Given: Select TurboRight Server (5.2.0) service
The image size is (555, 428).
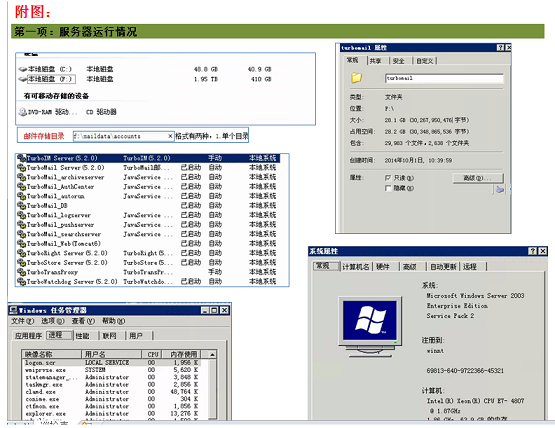Looking at the screenshot, I should (148, 253).
